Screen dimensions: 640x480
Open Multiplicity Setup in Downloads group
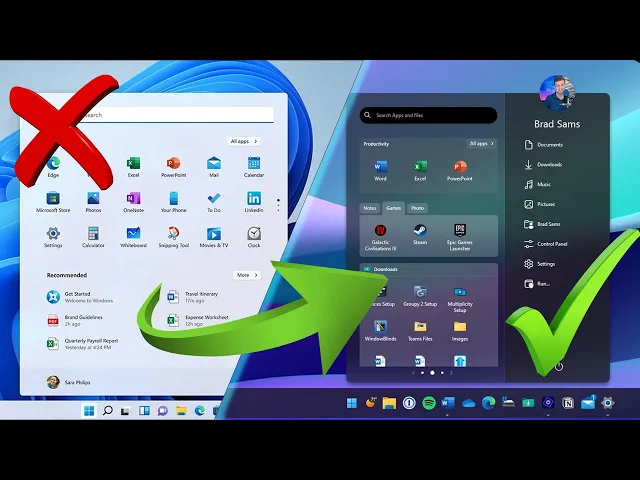coord(460,299)
